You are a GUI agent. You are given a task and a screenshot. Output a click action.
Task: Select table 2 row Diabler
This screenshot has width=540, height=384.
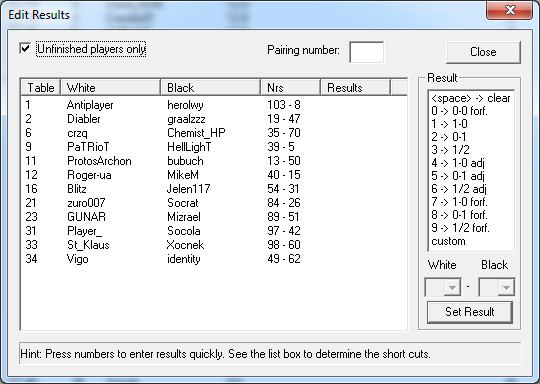pos(214,119)
